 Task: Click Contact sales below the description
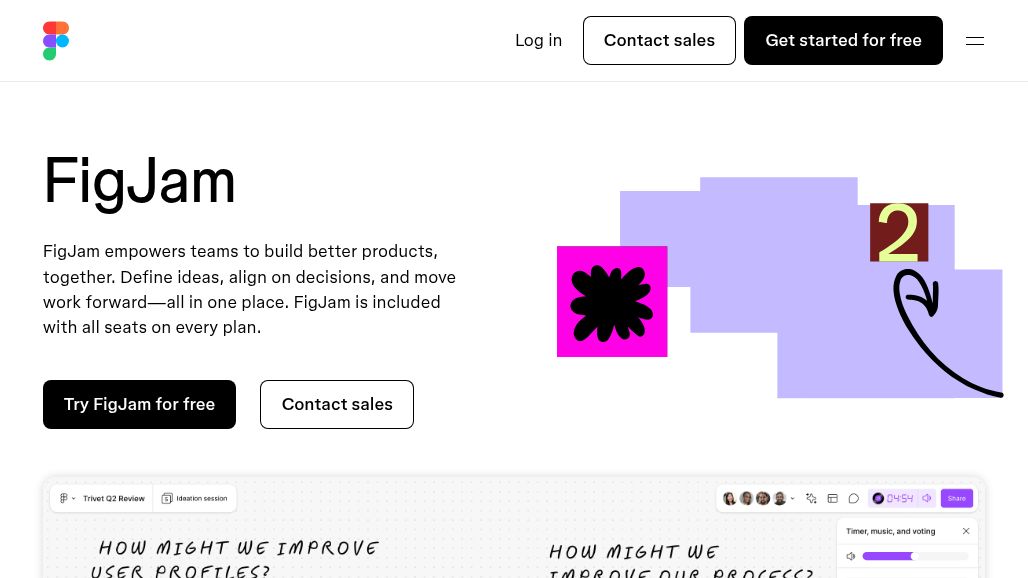point(337,404)
